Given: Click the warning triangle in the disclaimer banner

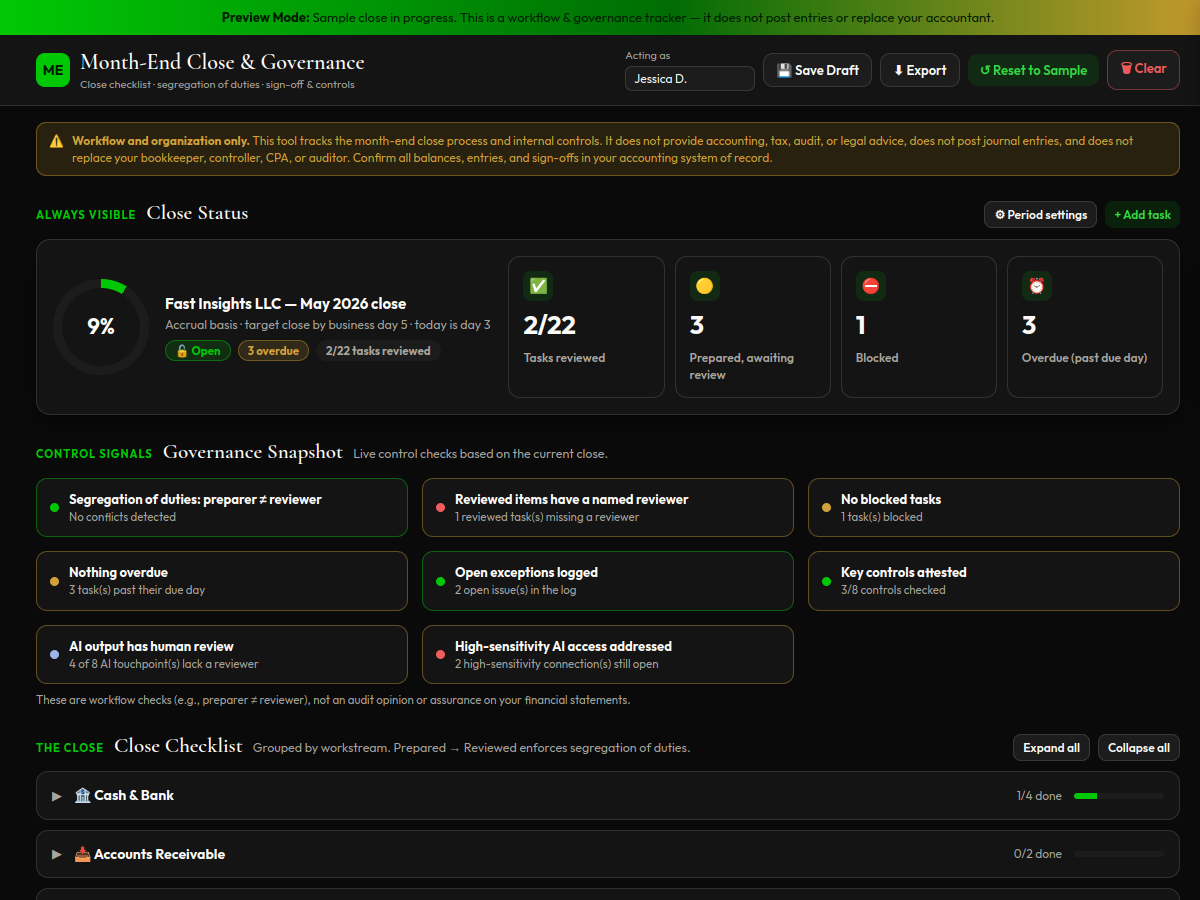Looking at the screenshot, I should click(x=57, y=142).
